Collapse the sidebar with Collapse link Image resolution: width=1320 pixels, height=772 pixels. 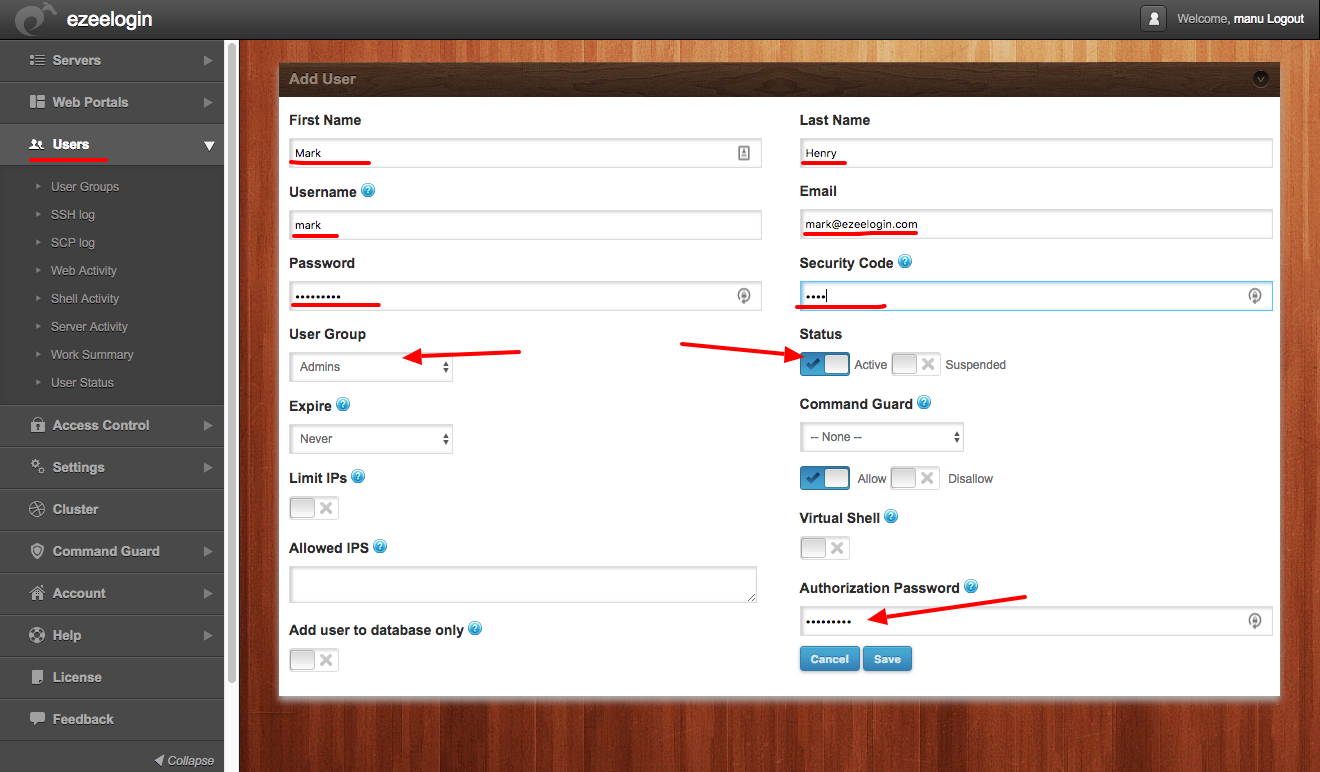pos(184,760)
